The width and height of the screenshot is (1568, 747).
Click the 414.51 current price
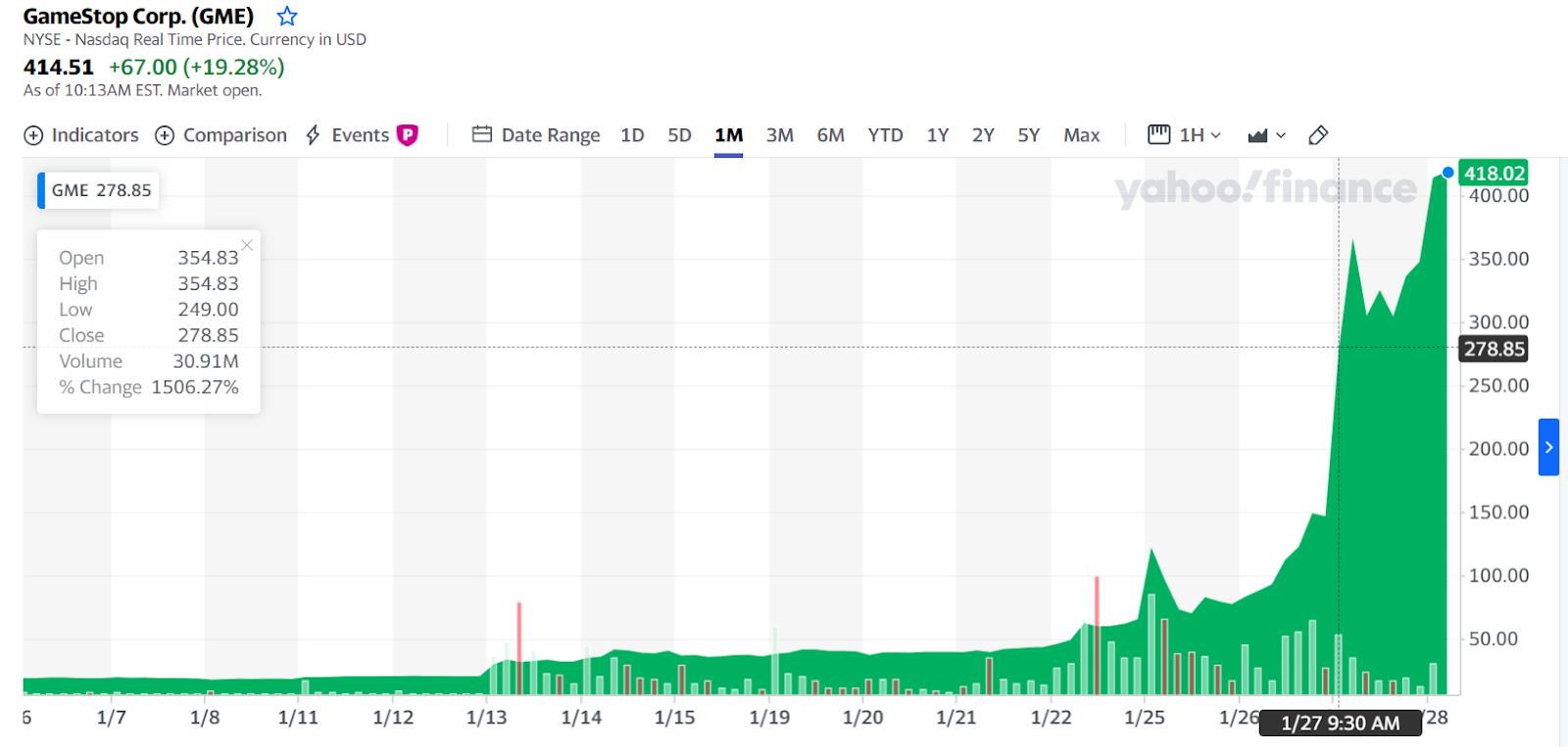59,68
